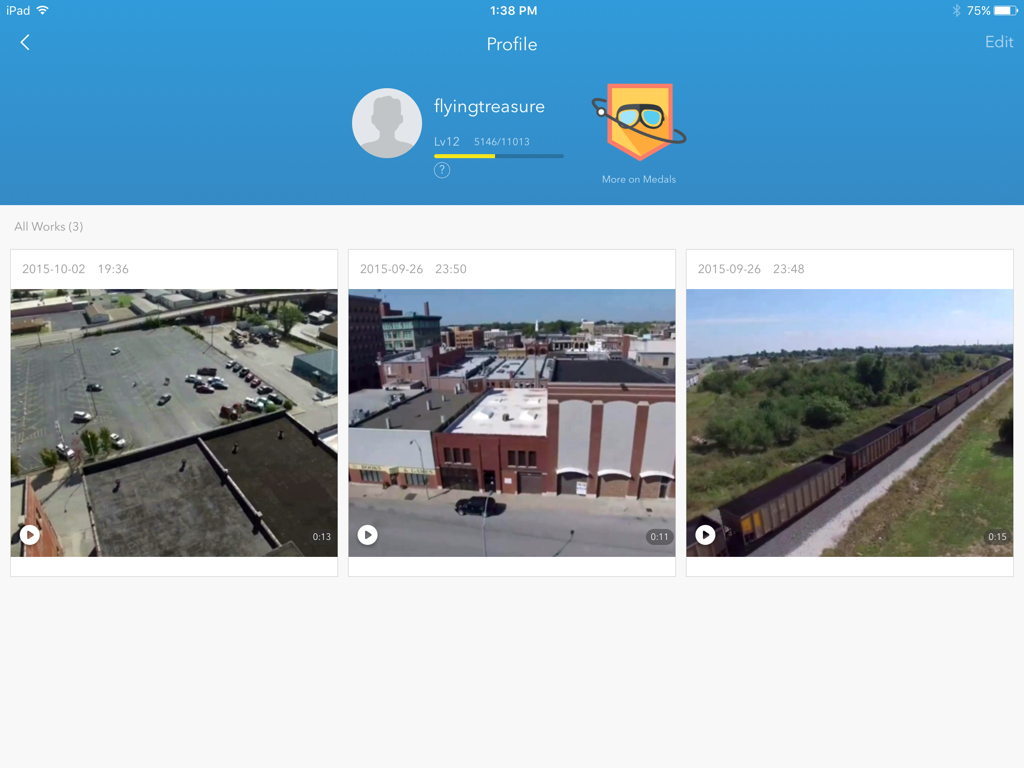Image resolution: width=1024 pixels, height=768 pixels.
Task: Open the Edit profile option
Action: point(999,42)
